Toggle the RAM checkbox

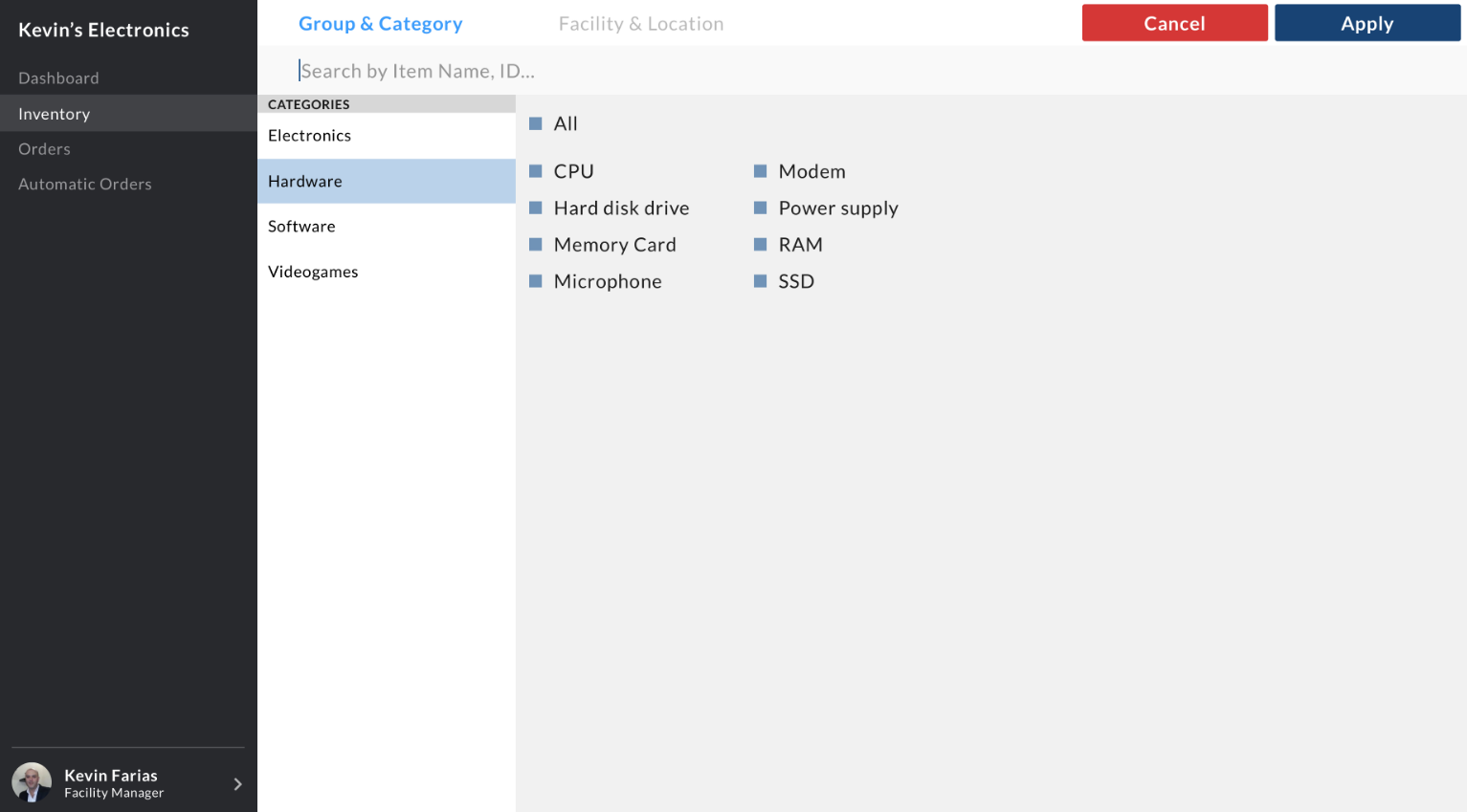pos(761,245)
